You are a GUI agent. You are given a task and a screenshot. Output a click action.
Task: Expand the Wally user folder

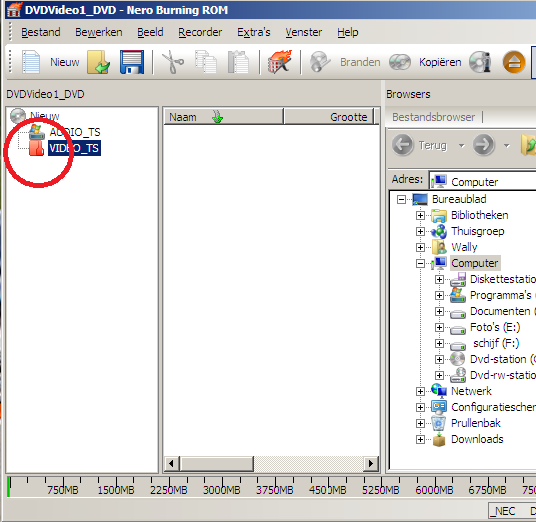click(420, 247)
